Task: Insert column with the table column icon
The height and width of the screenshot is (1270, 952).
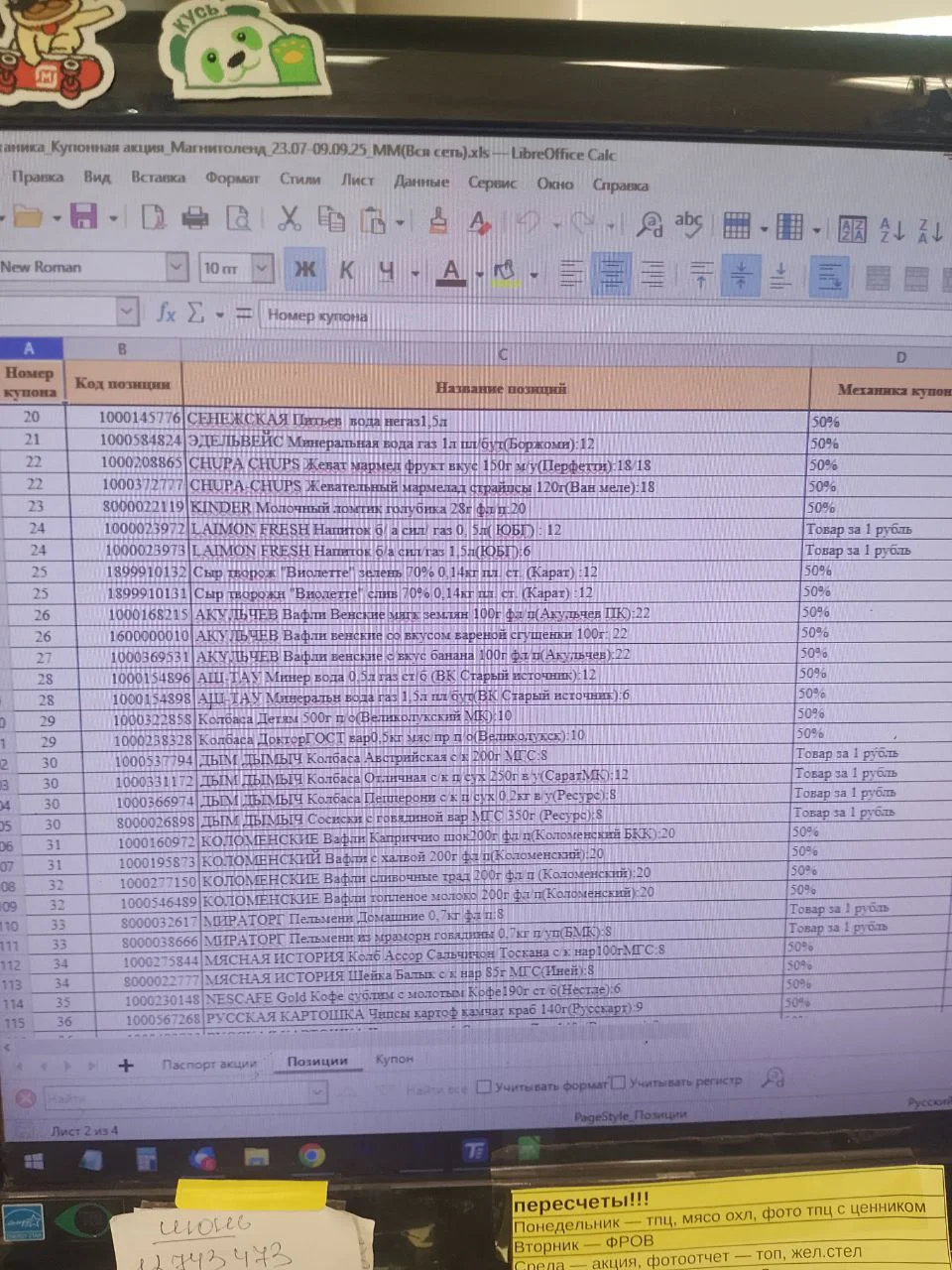Action: 789,227
